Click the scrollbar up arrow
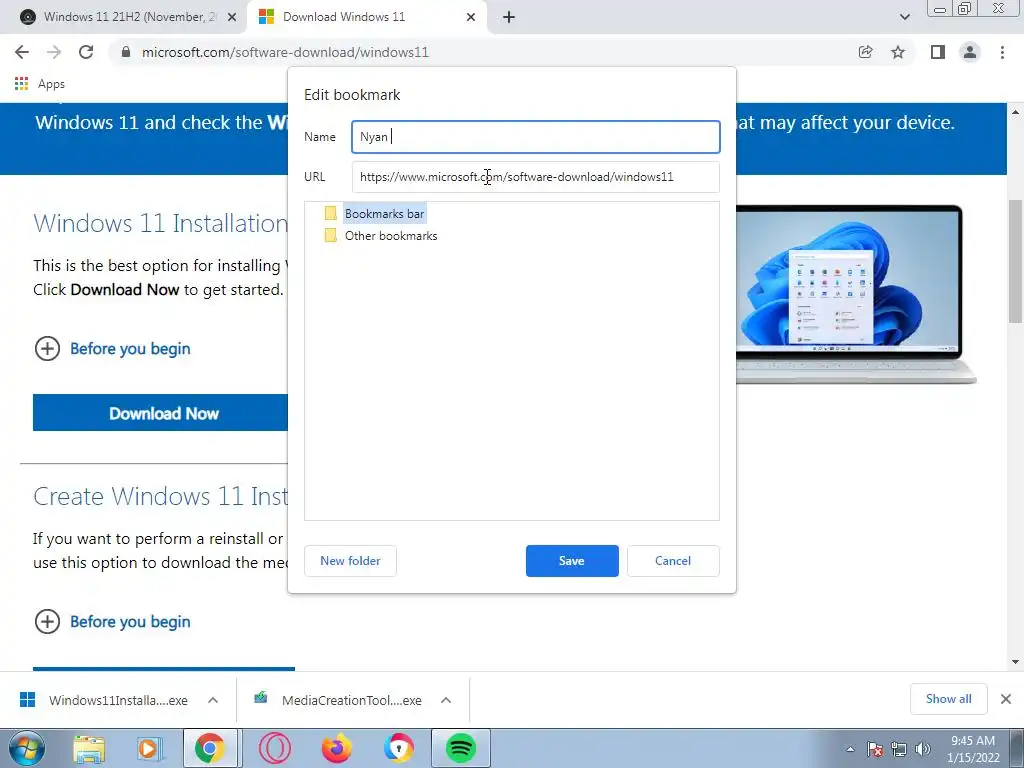The height and width of the screenshot is (768, 1024). [x=1015, y=112]
